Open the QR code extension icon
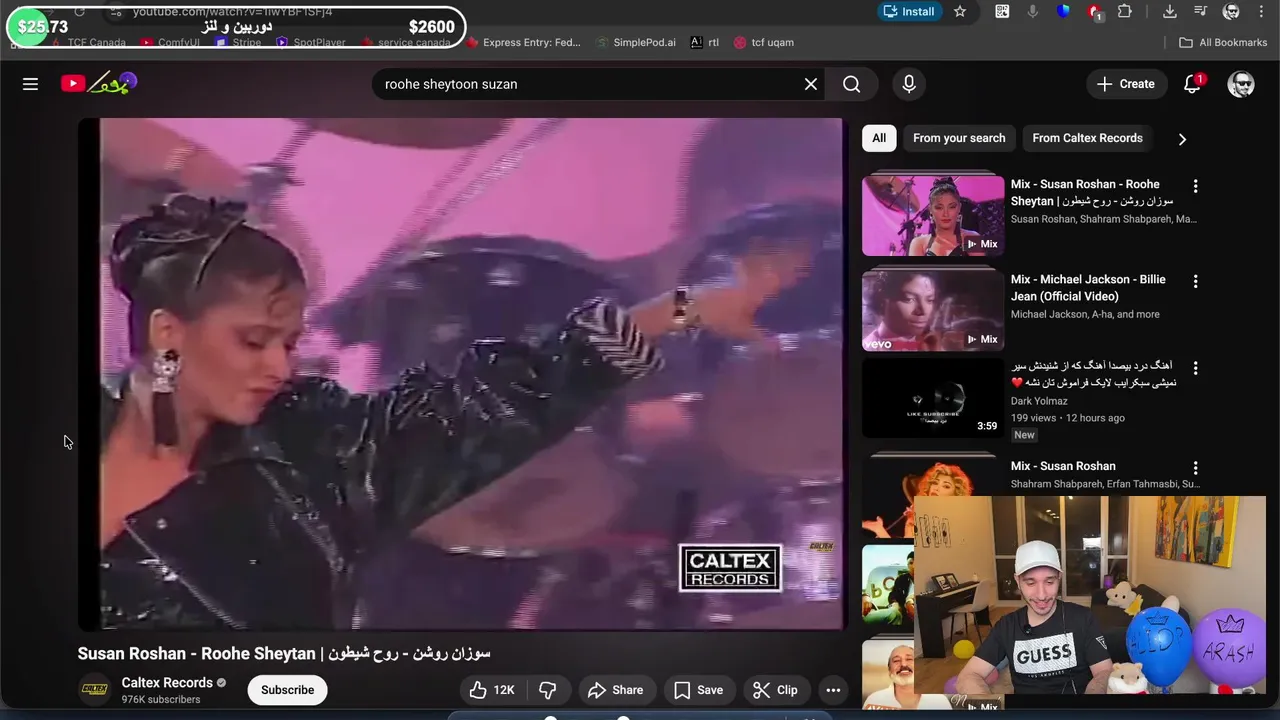 [x=1002, y=11]
